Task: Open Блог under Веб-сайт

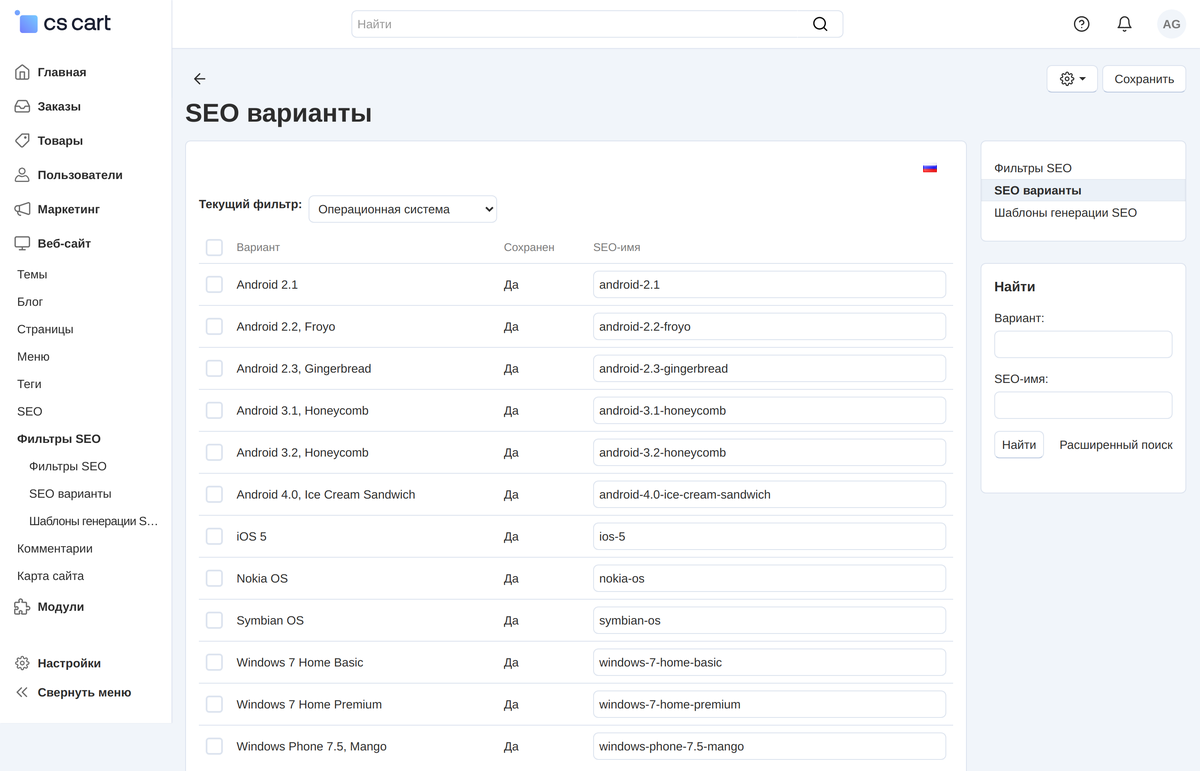Action: click(30, 302)
